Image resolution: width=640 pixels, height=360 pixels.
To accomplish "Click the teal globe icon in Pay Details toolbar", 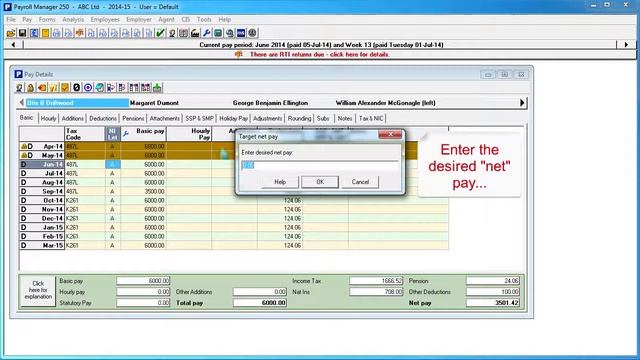I will click(99, 87).
